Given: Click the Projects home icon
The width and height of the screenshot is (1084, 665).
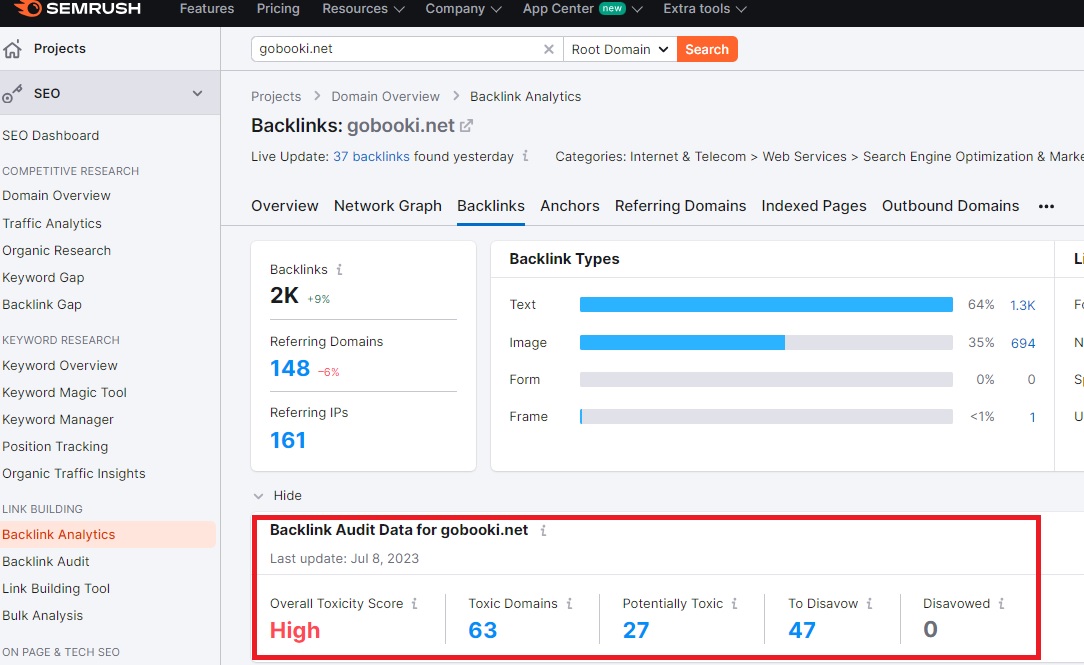Looking at the screenshot, I should 12,49.
